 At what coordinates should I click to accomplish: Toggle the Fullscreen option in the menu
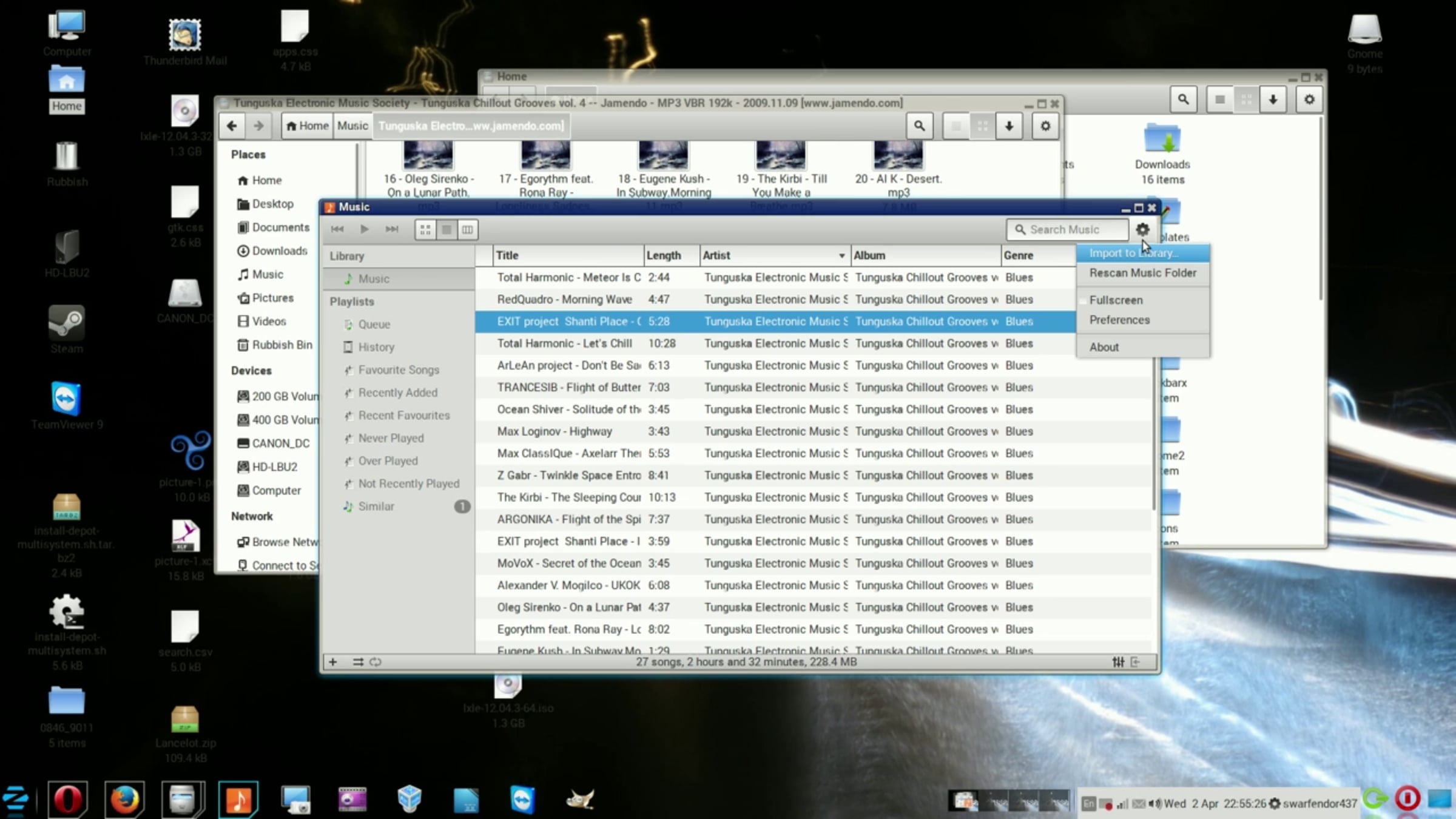coord(1143,300)
